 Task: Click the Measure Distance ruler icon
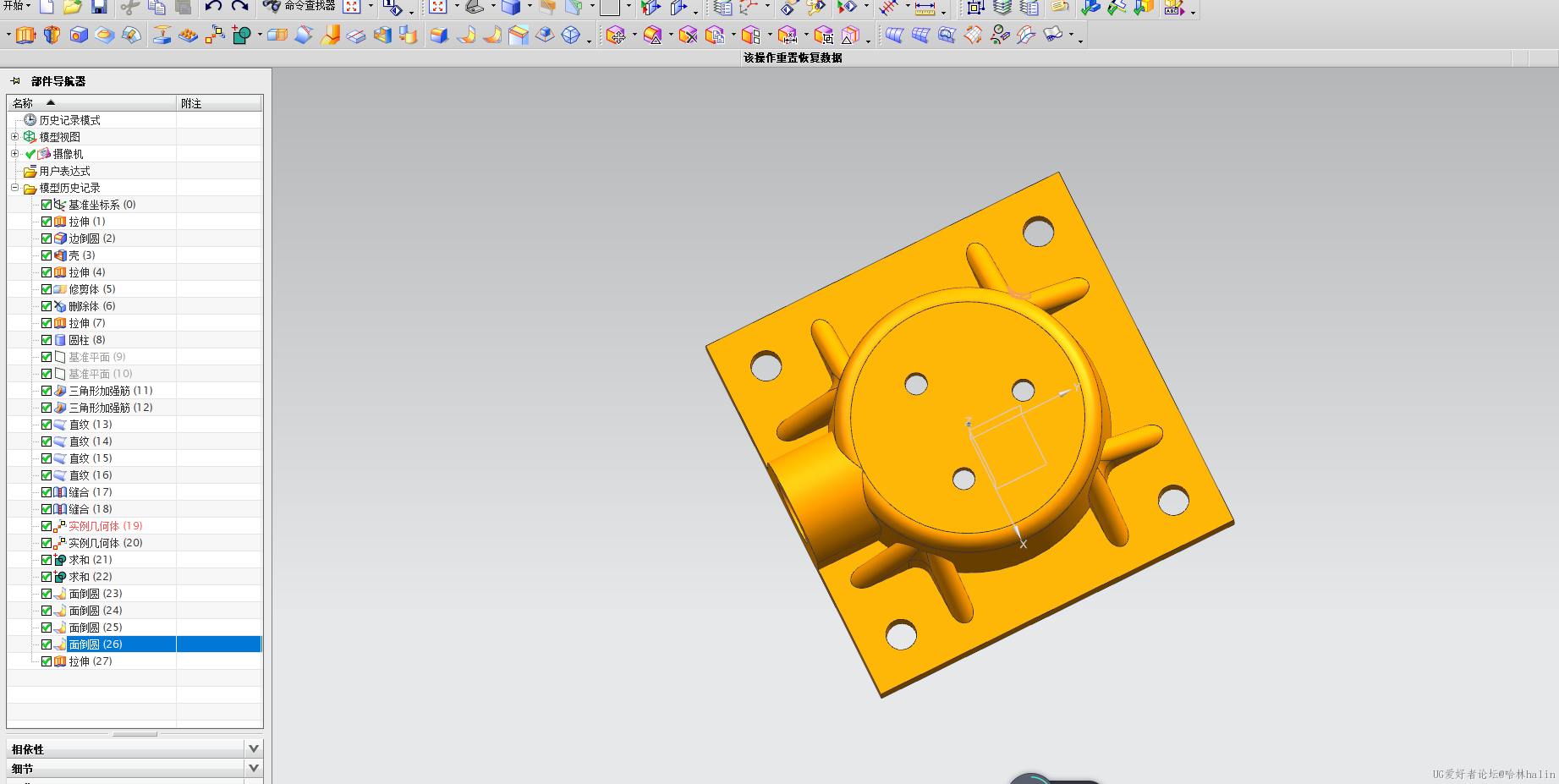pyautogui.click(x=925, y=8)
